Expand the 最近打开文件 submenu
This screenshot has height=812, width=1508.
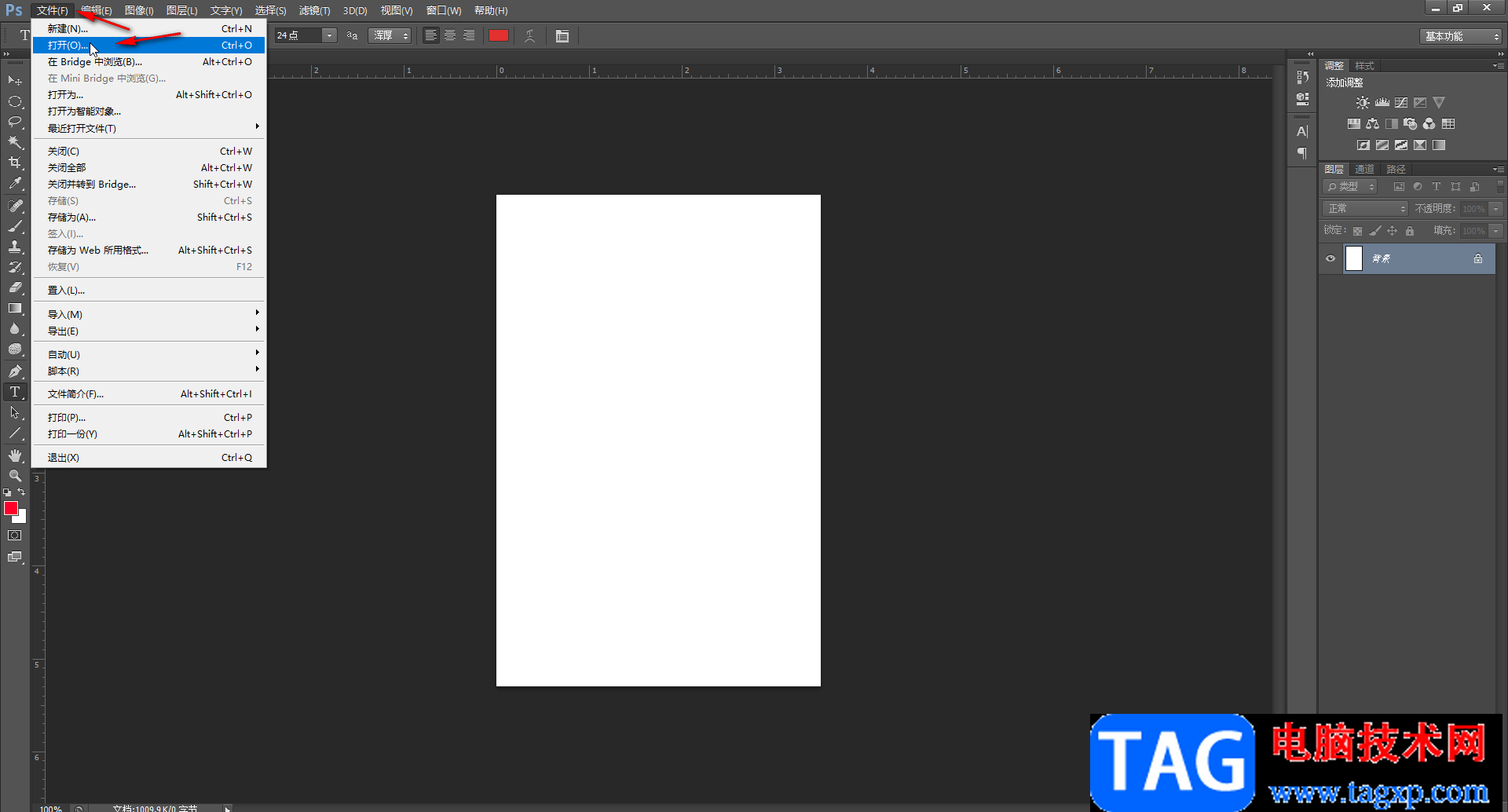(x=149, y=128)
